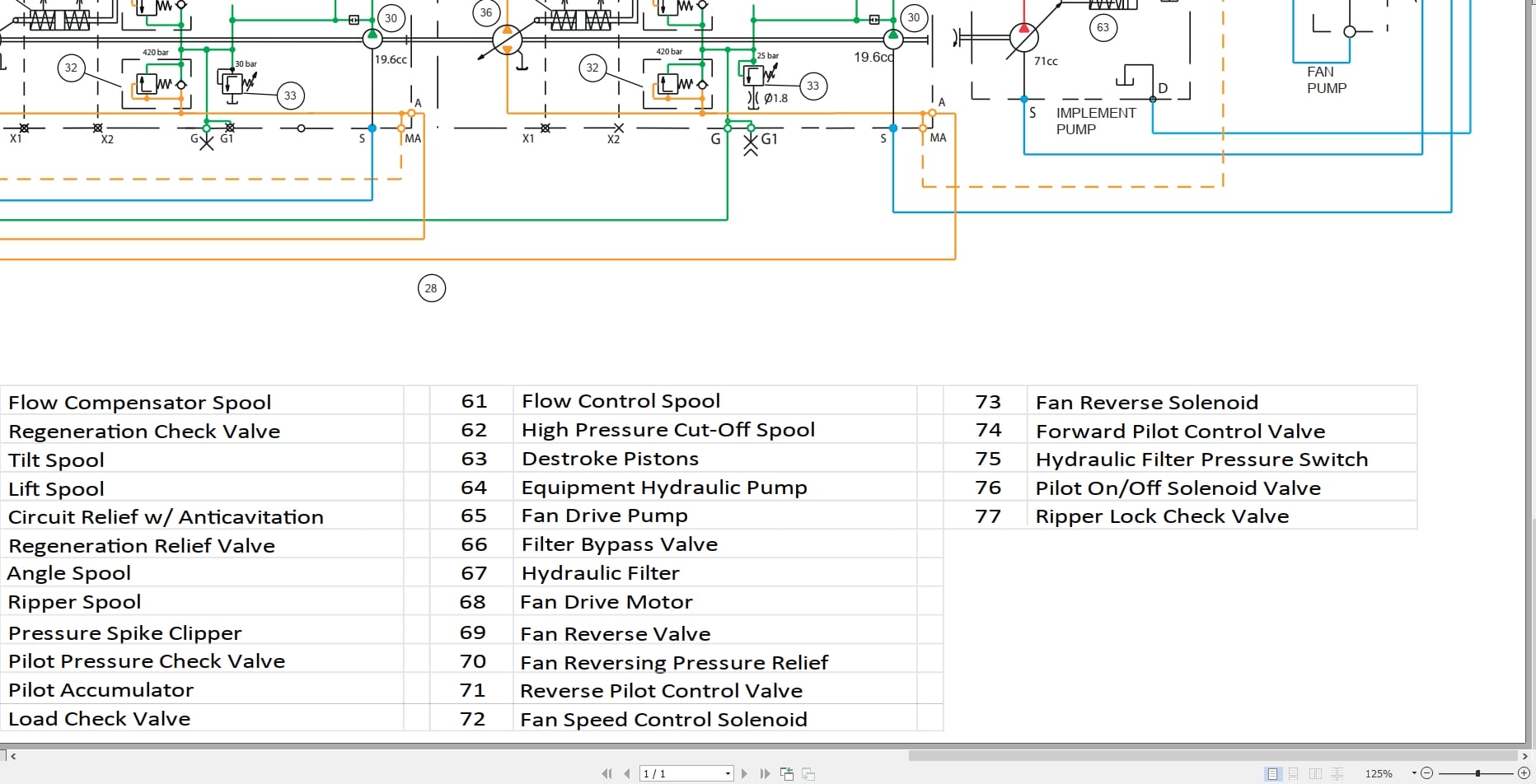1536x784 pixels.
Task: Click the zoom out minus icon
Action: [x=1427, y=773]
